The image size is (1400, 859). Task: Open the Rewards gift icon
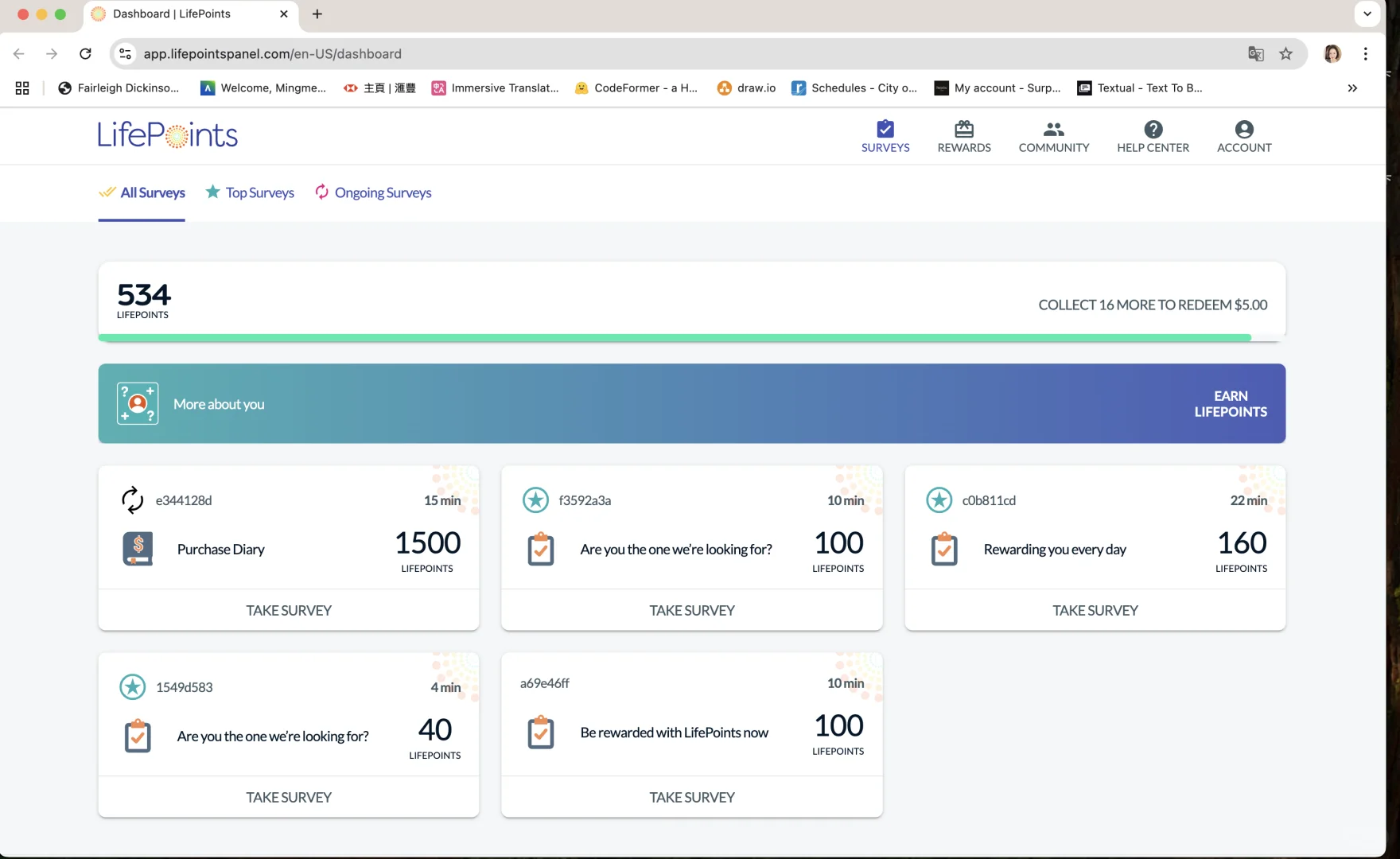[964, 129]
